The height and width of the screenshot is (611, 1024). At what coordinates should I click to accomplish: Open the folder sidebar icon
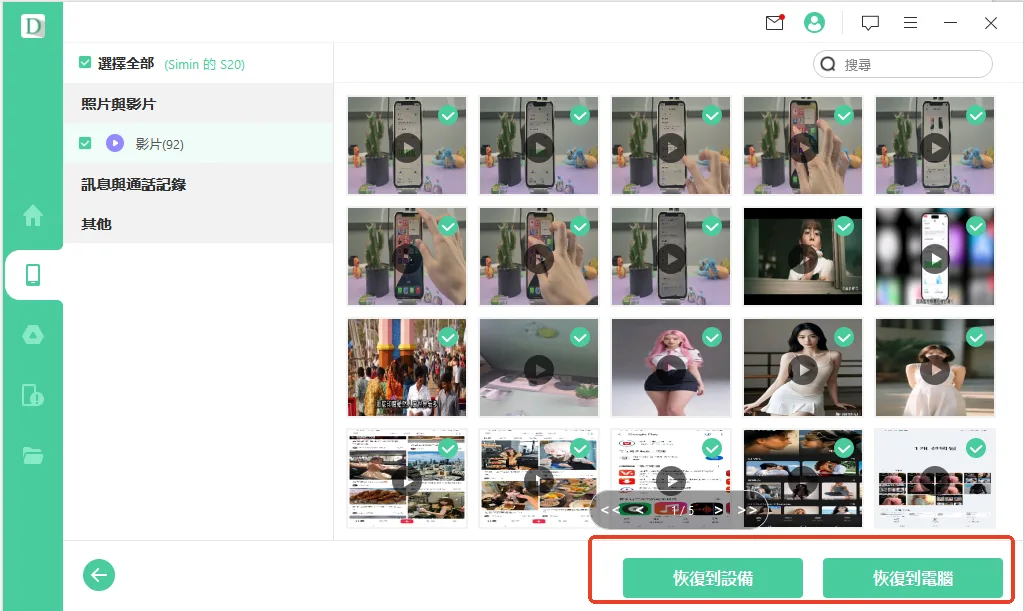[x=33, y=455]
